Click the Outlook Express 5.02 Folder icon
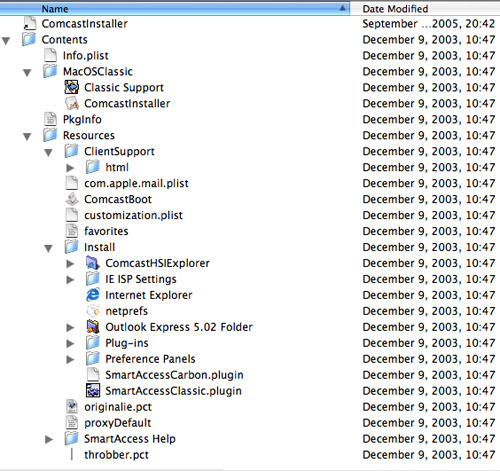This screenshot has height=471, width=500. coord(93,327)
